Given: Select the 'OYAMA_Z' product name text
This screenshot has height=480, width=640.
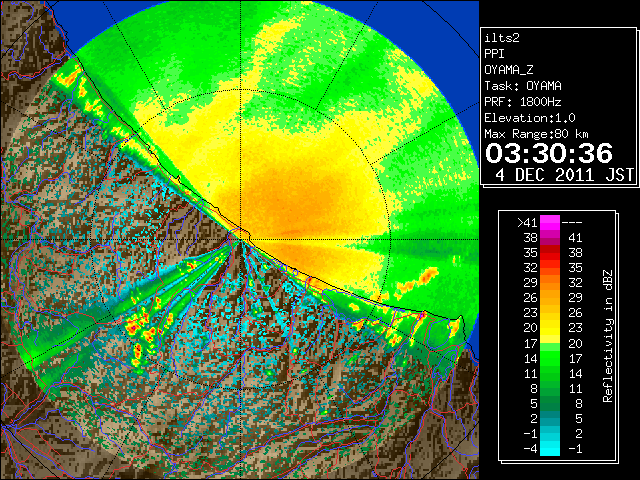Looking at the screenshot, I should (509, 70).
